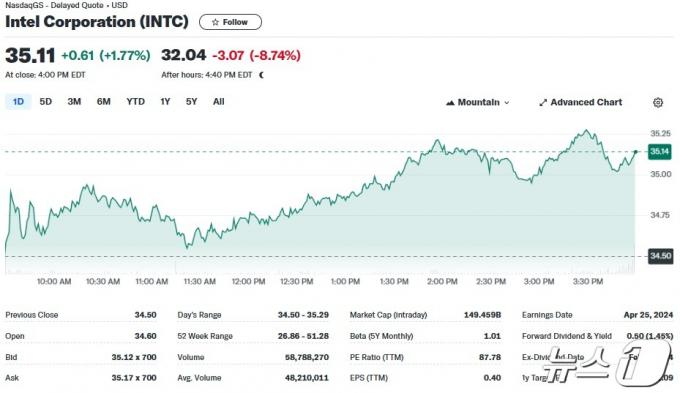
Task: Click Forward Dividend & Yield value
Action: pos(650,336)
